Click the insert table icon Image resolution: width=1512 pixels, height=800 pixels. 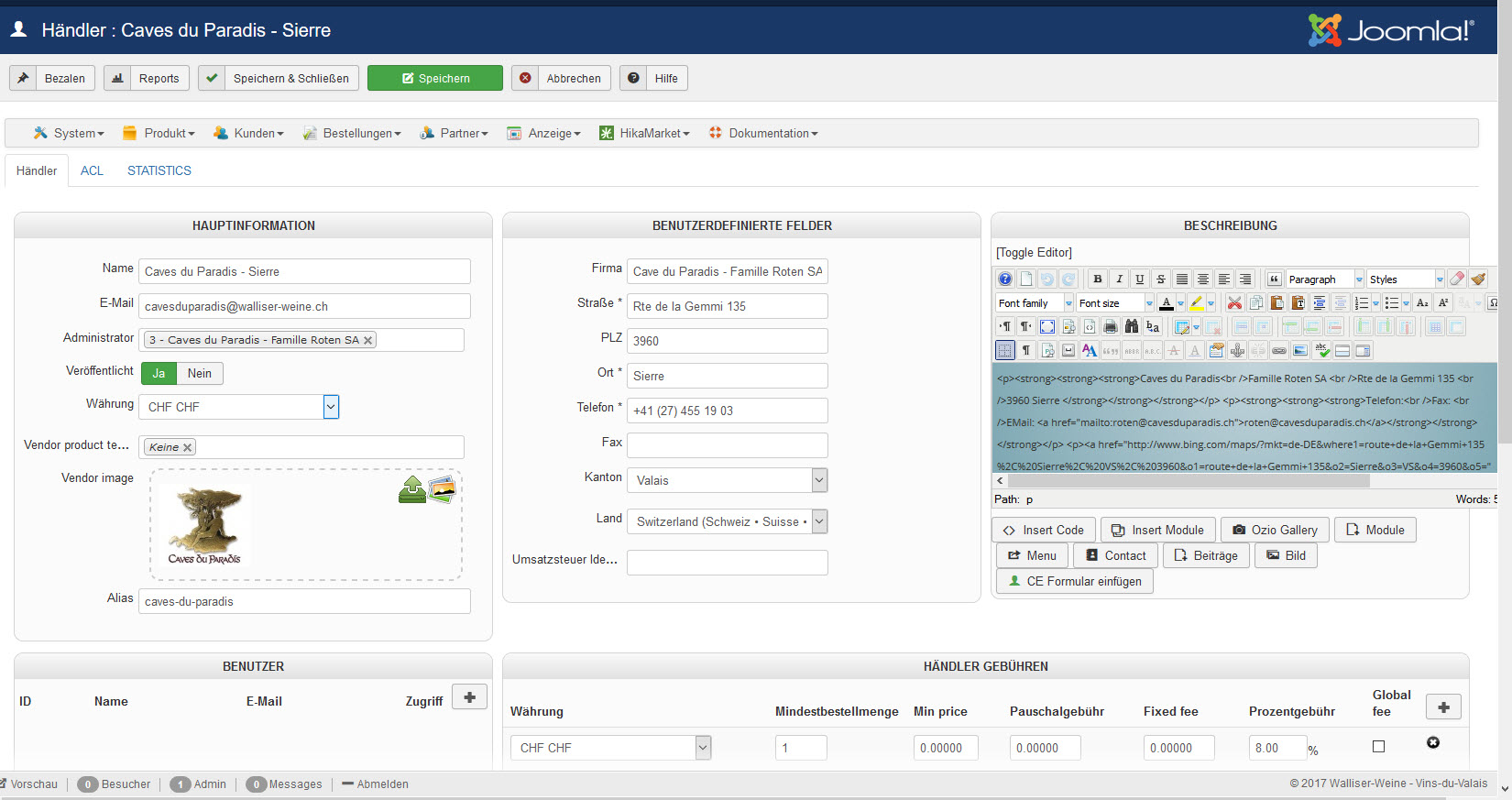(x=1182, y=326)
